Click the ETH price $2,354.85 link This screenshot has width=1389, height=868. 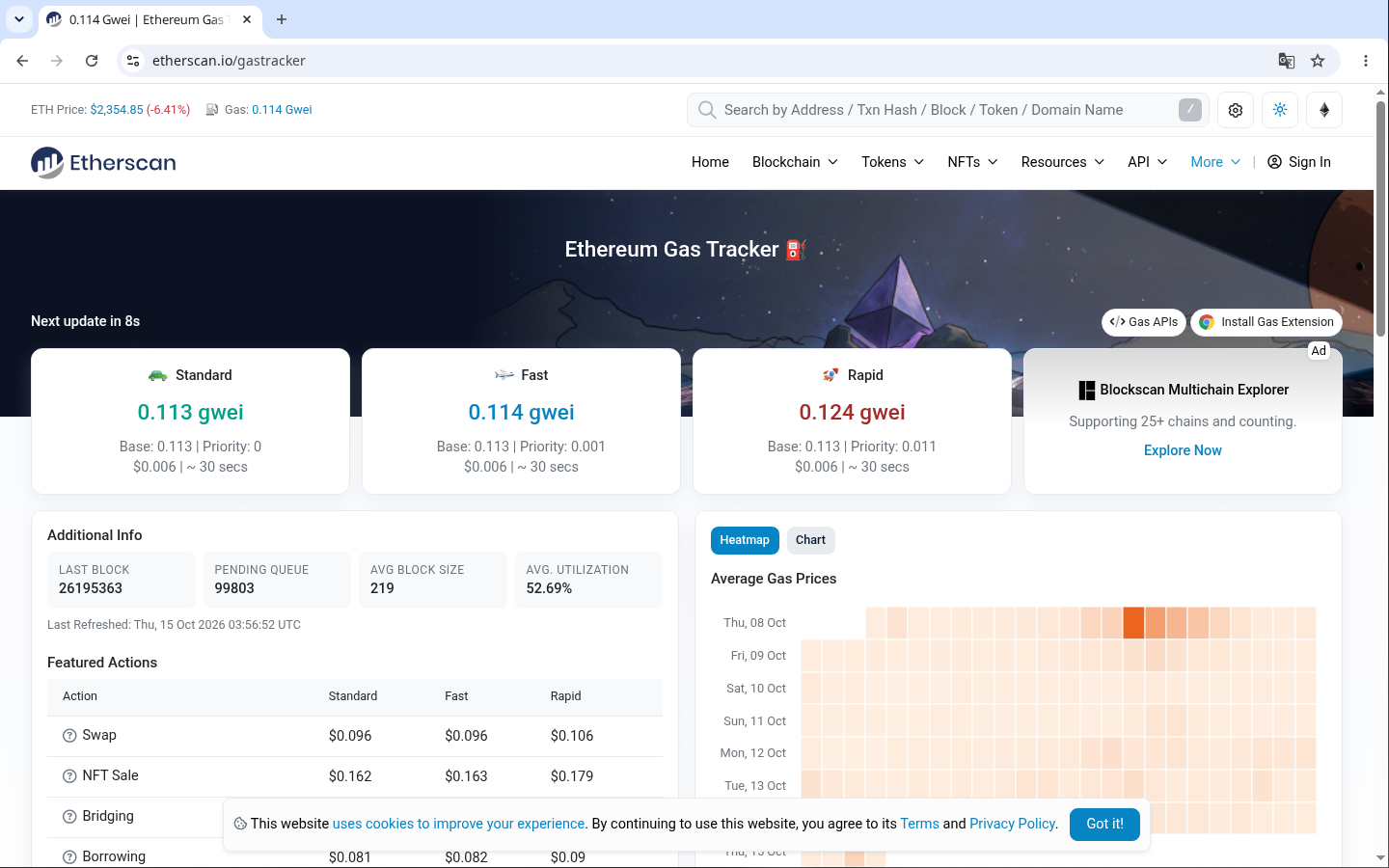117,110
